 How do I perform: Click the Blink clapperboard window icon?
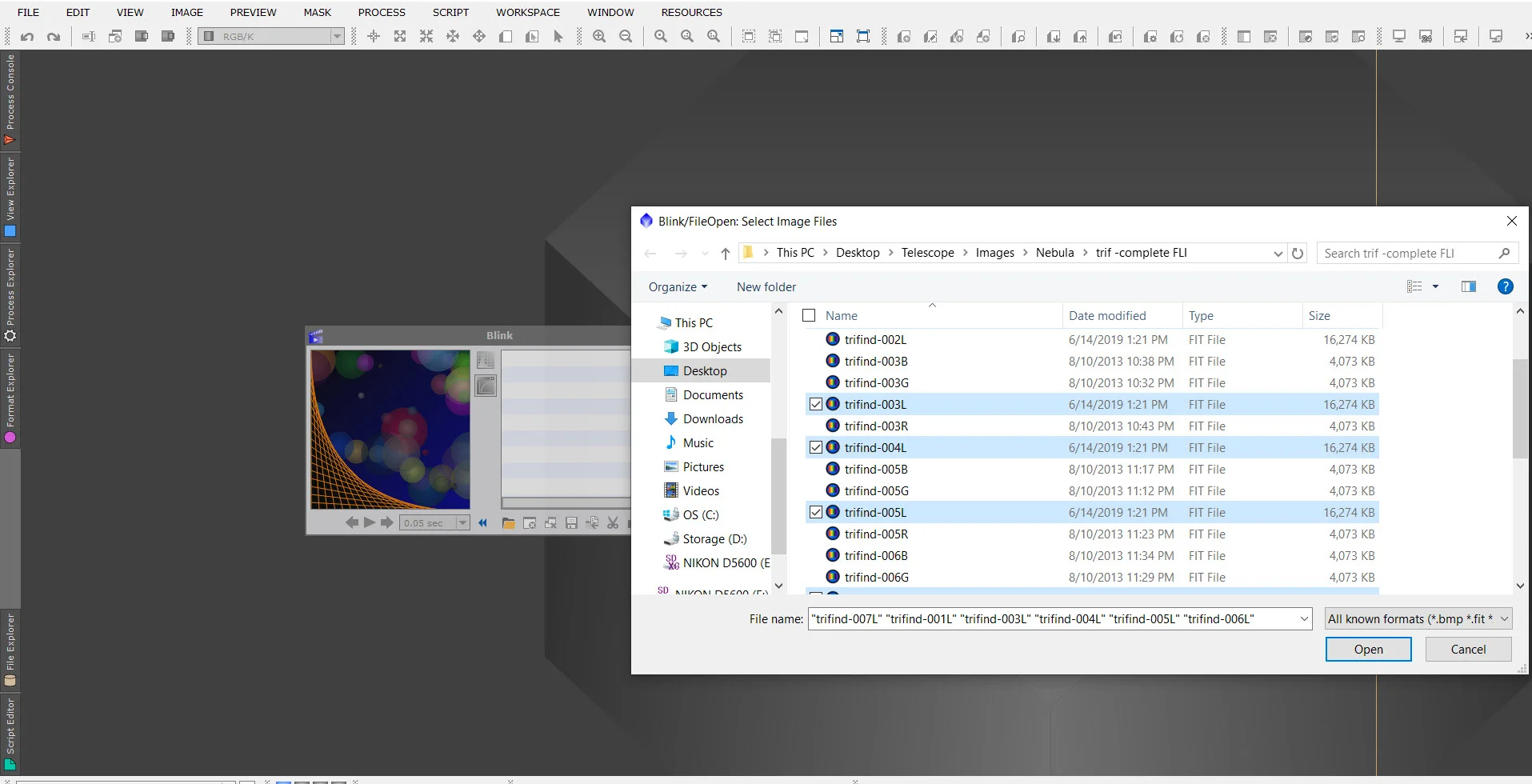(x=316, y=336)
